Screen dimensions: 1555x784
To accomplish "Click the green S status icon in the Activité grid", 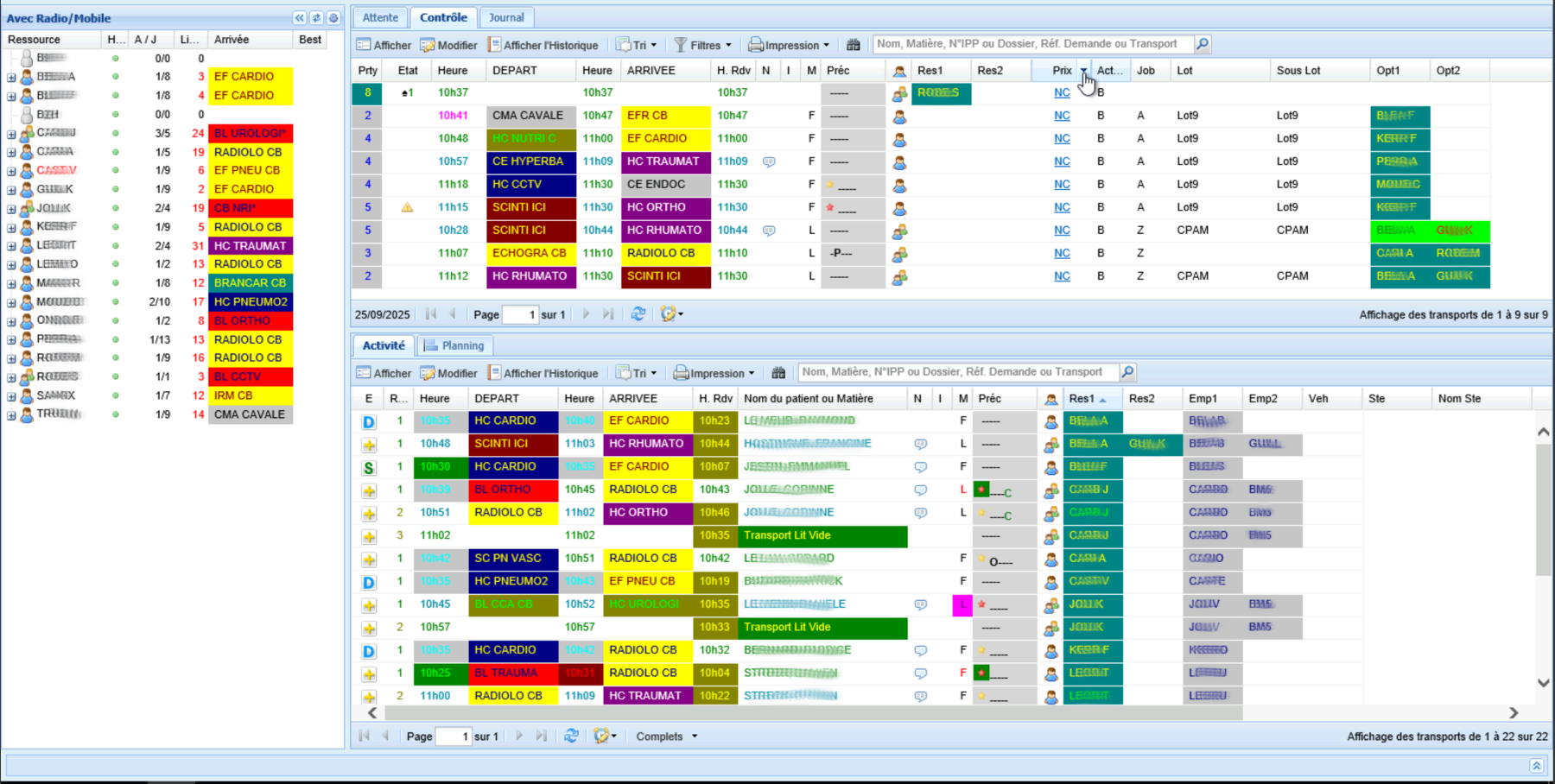I will 369,467.
